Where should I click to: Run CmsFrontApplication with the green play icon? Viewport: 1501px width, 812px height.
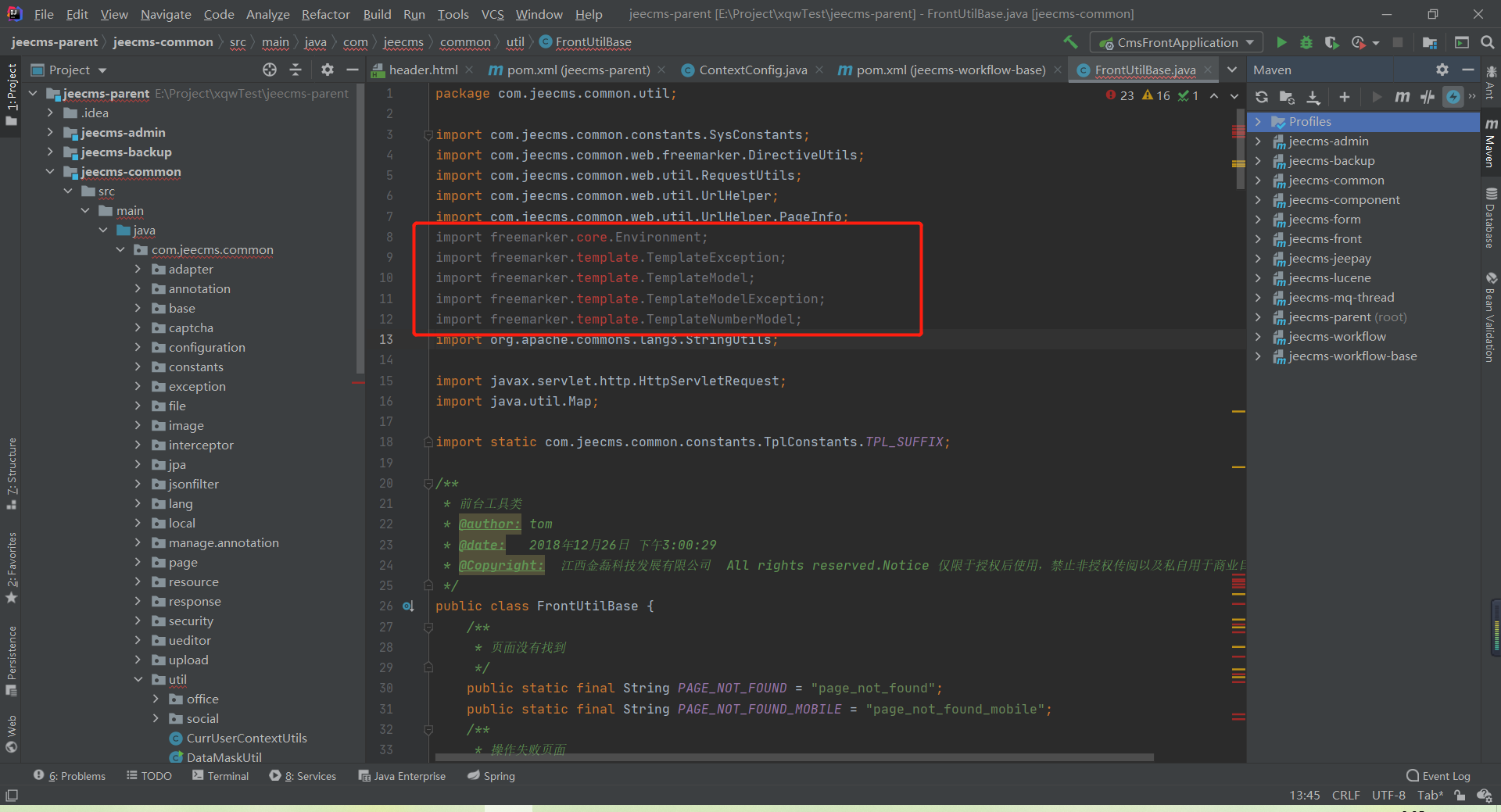[1281, 42]
